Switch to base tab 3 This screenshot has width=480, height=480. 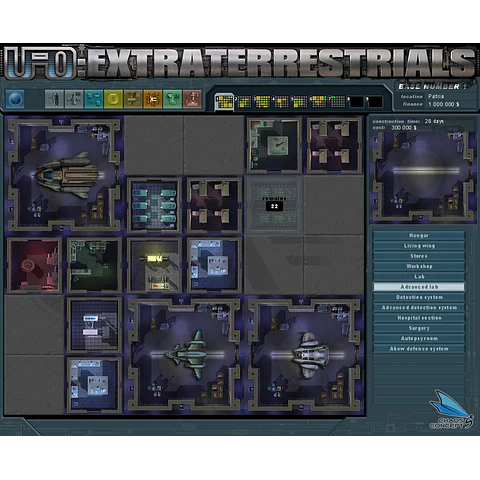(262, 102)
